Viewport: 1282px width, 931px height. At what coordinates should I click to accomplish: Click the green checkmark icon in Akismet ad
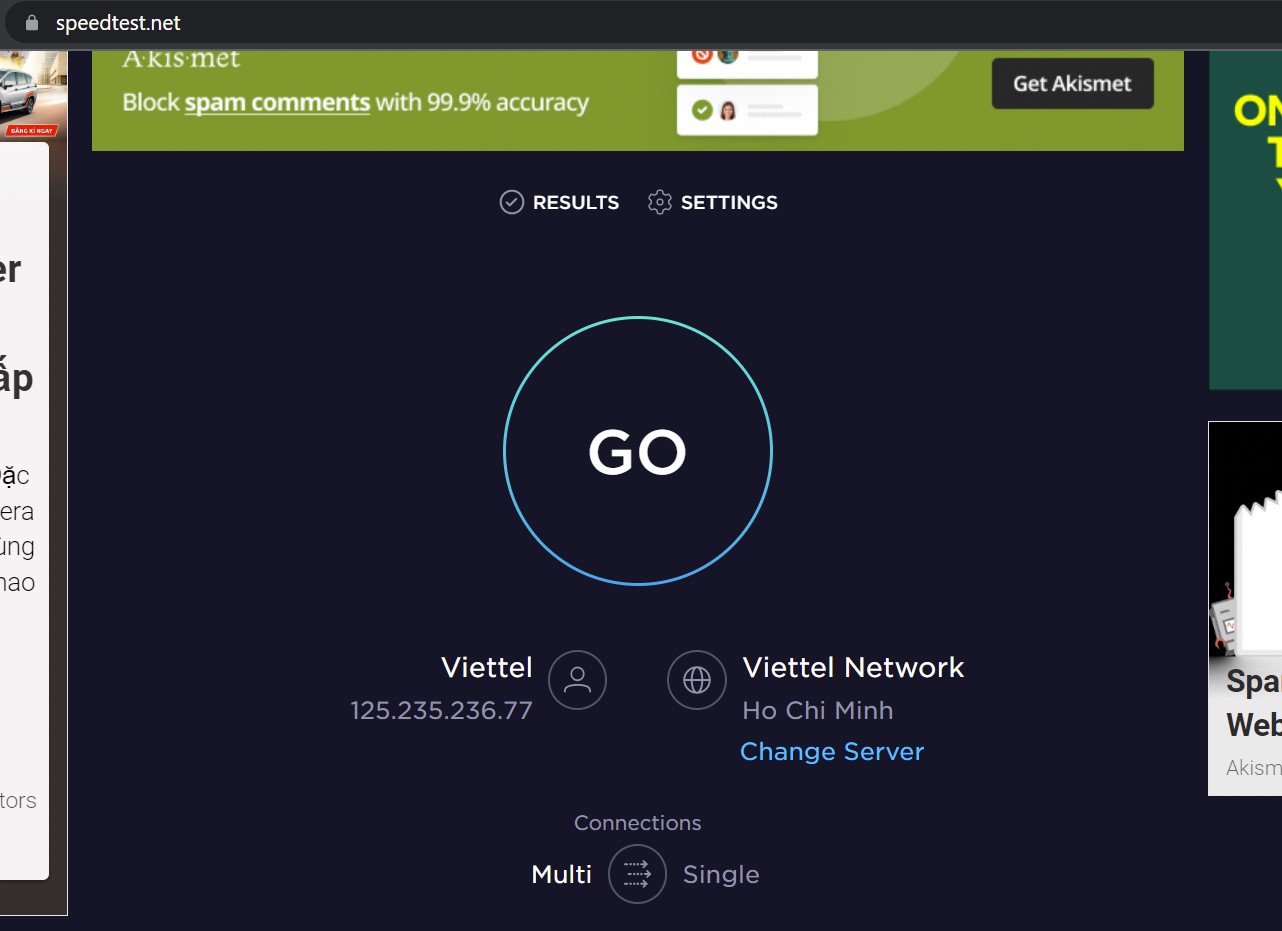pos(702,110)
